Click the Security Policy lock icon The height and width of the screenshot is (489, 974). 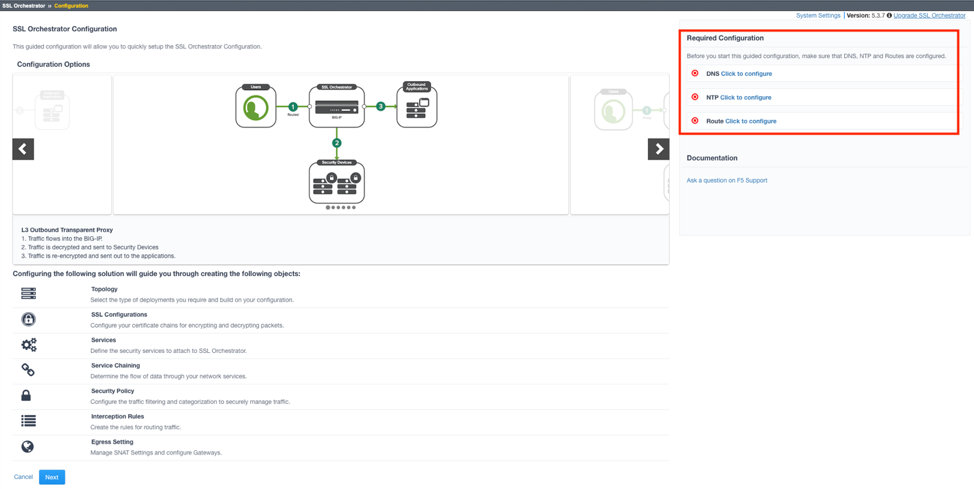click(x=27, y=396)
